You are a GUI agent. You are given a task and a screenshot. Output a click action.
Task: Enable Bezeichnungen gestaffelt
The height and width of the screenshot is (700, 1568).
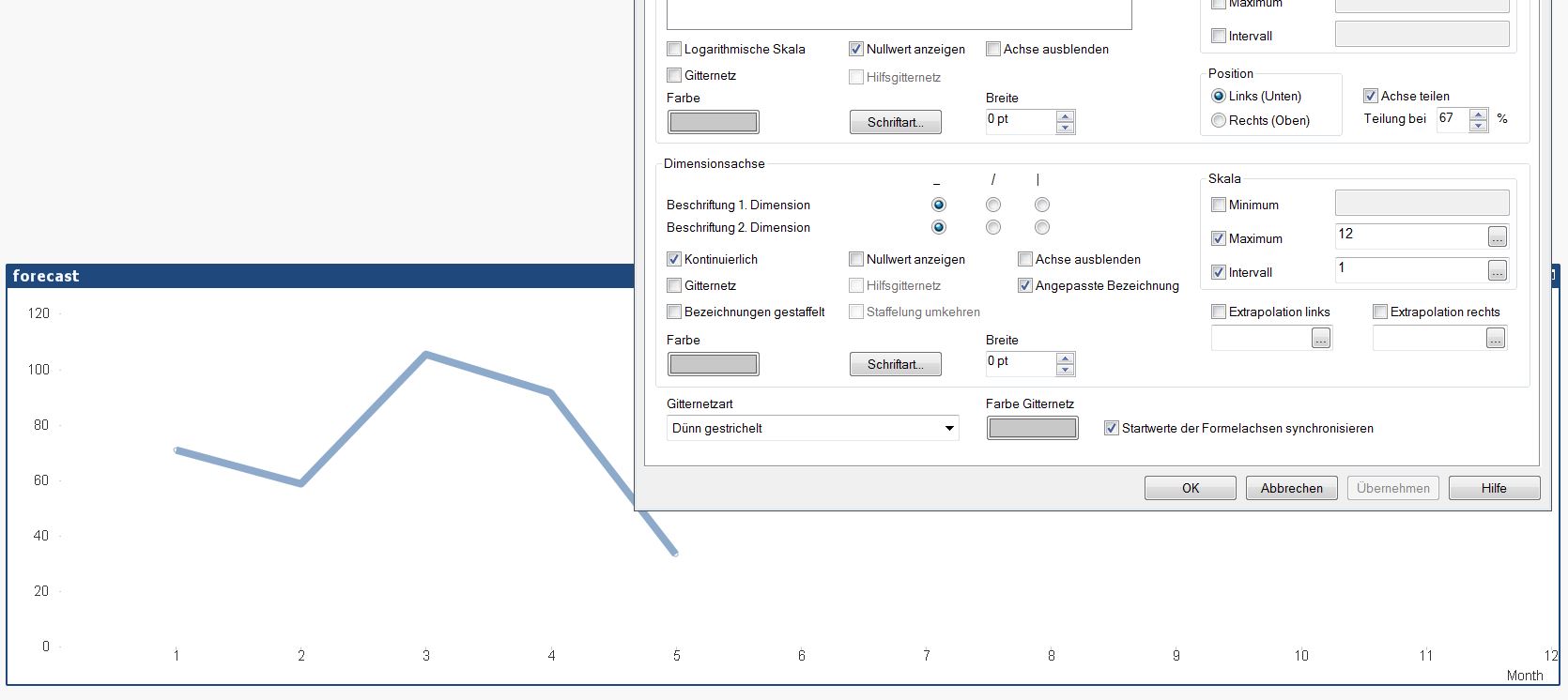coord(674,312)
